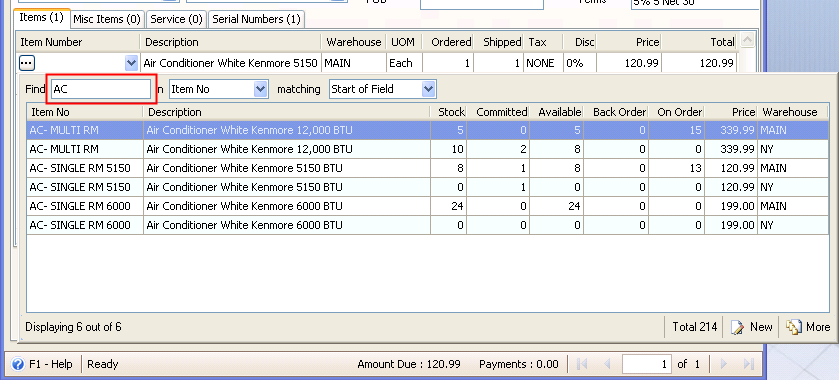Select AC- SINGLE RM 5150 NY row
The image size is (839, 380).
[428, 187]
